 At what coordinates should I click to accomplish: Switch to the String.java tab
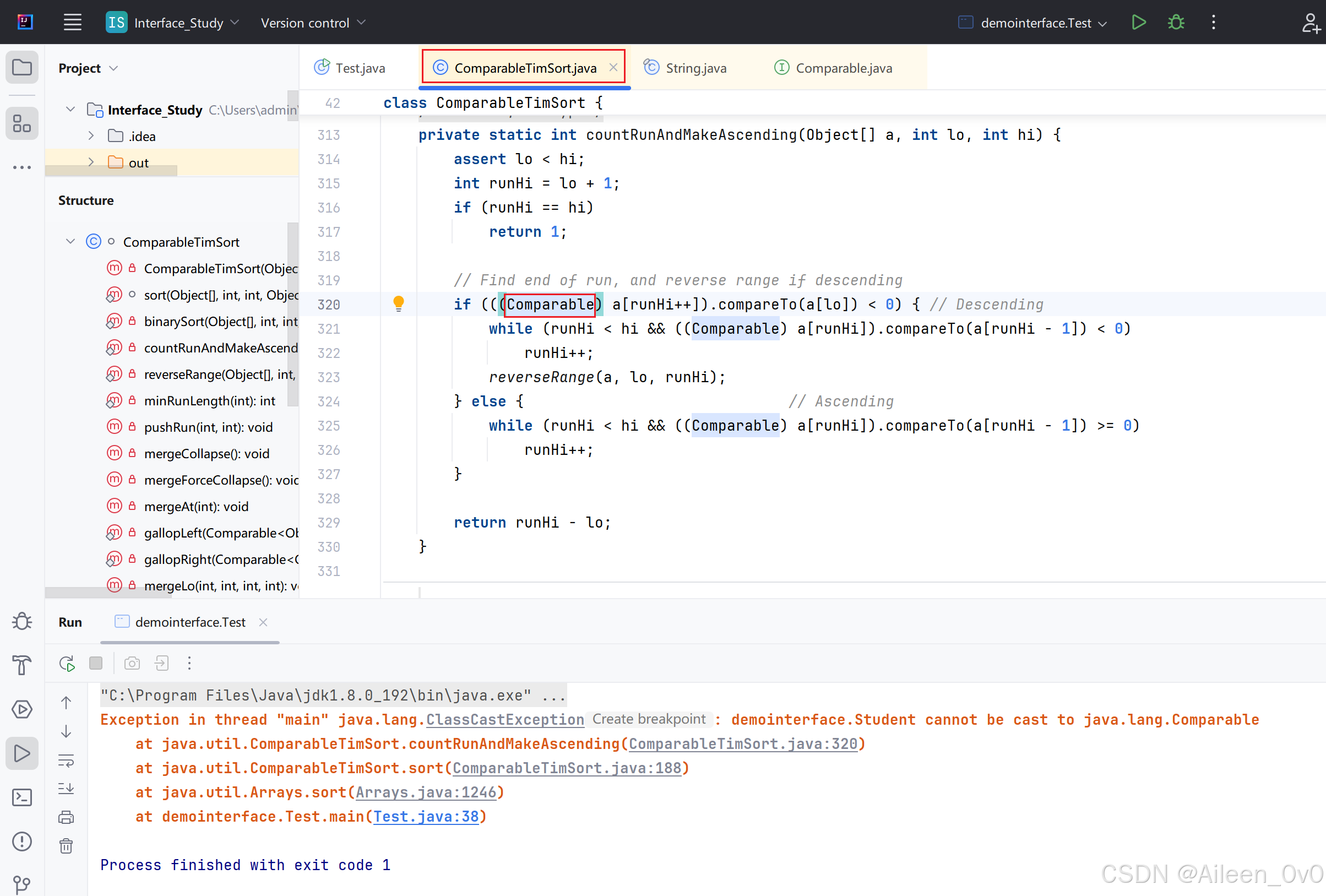685,68
